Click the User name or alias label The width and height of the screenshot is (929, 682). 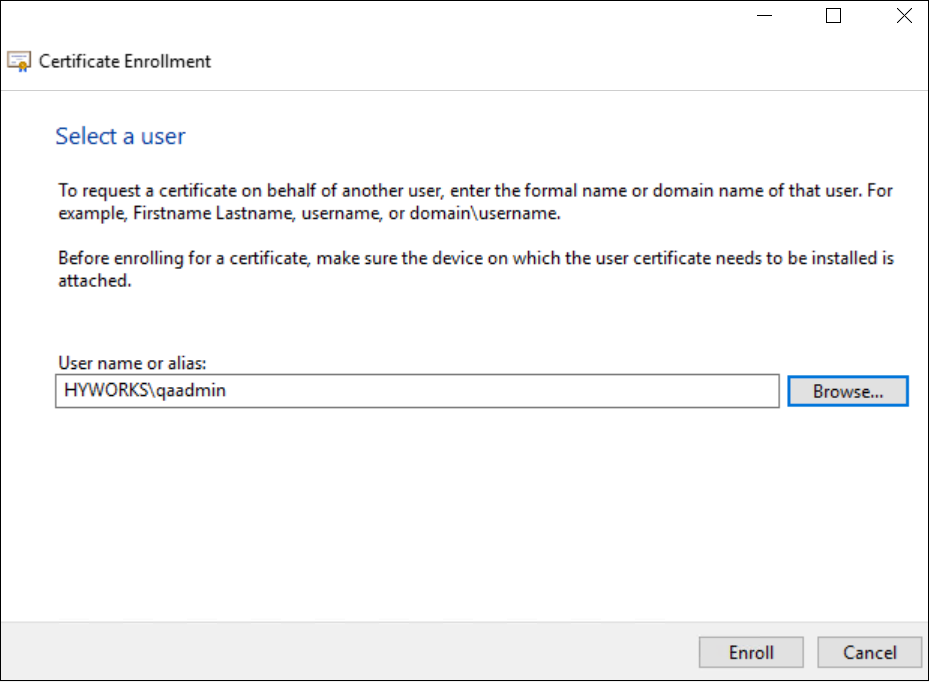132,363
